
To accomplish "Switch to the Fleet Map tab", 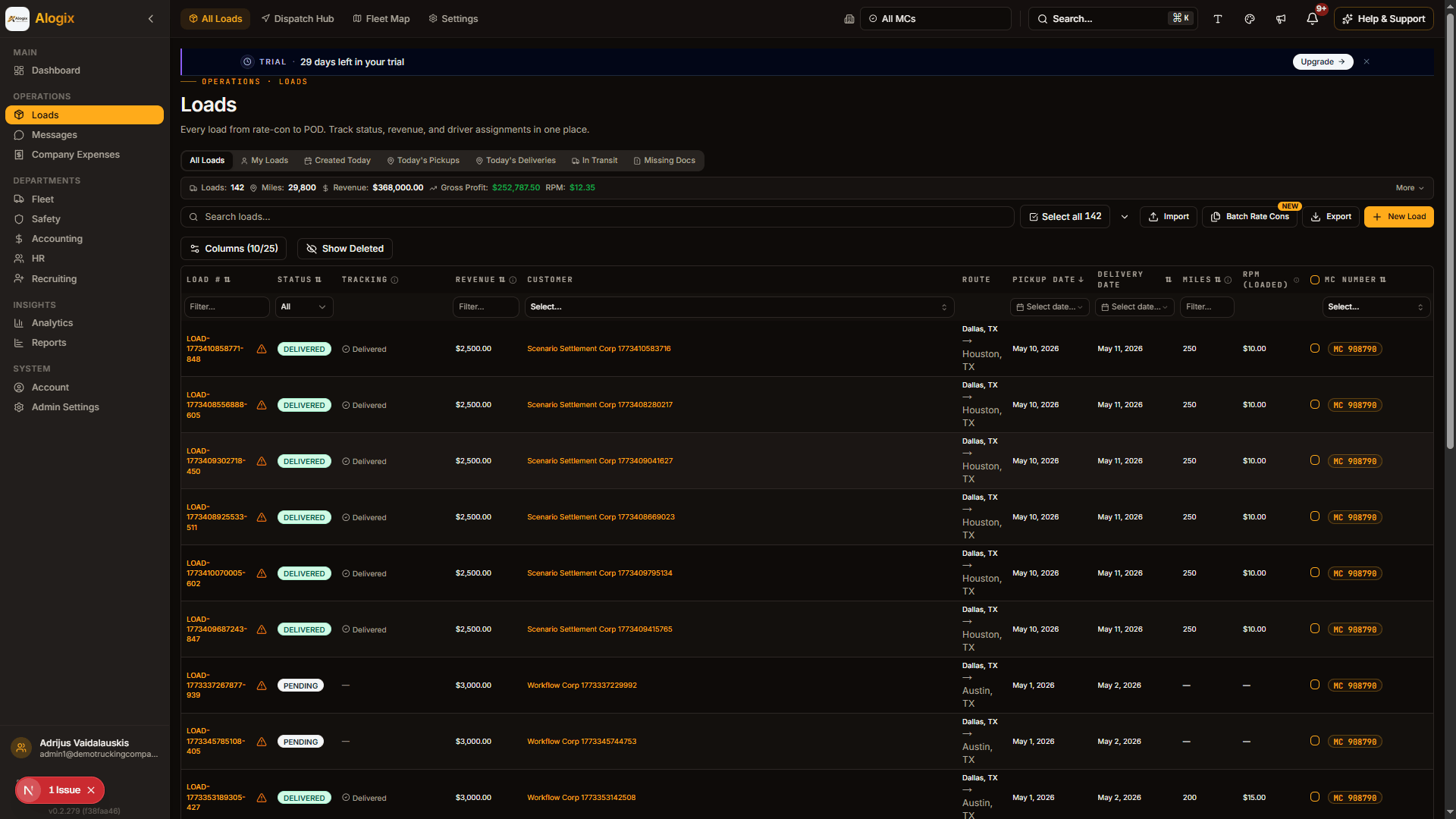I will click(x=381, y=19).
